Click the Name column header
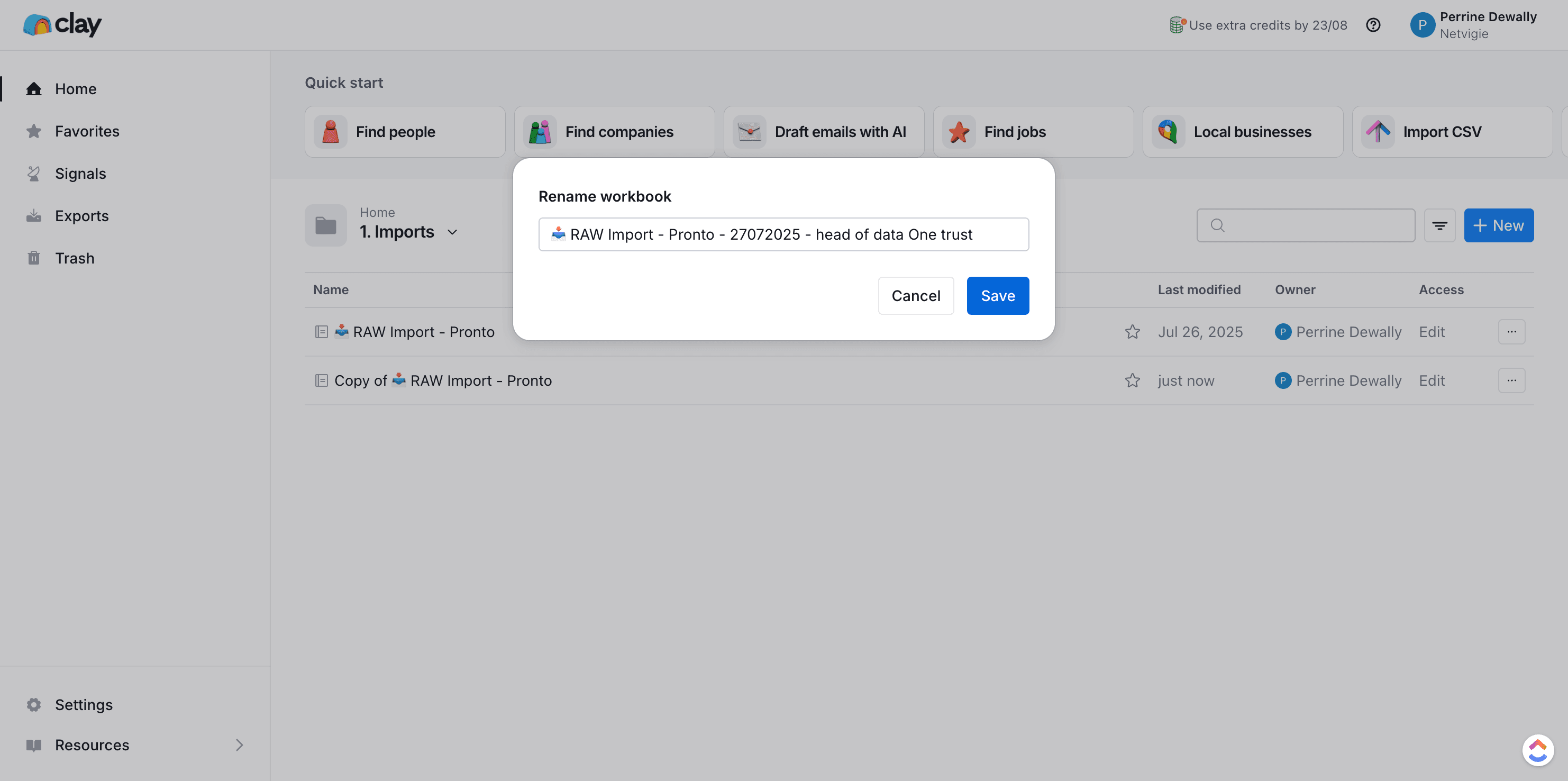 (331, 290)
